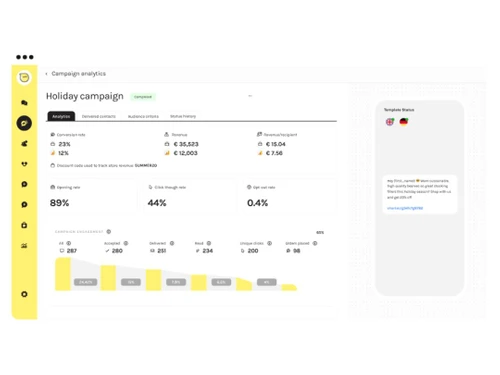
Task: Click the 12% conversion rate value
Action: (x=63, y=153)
